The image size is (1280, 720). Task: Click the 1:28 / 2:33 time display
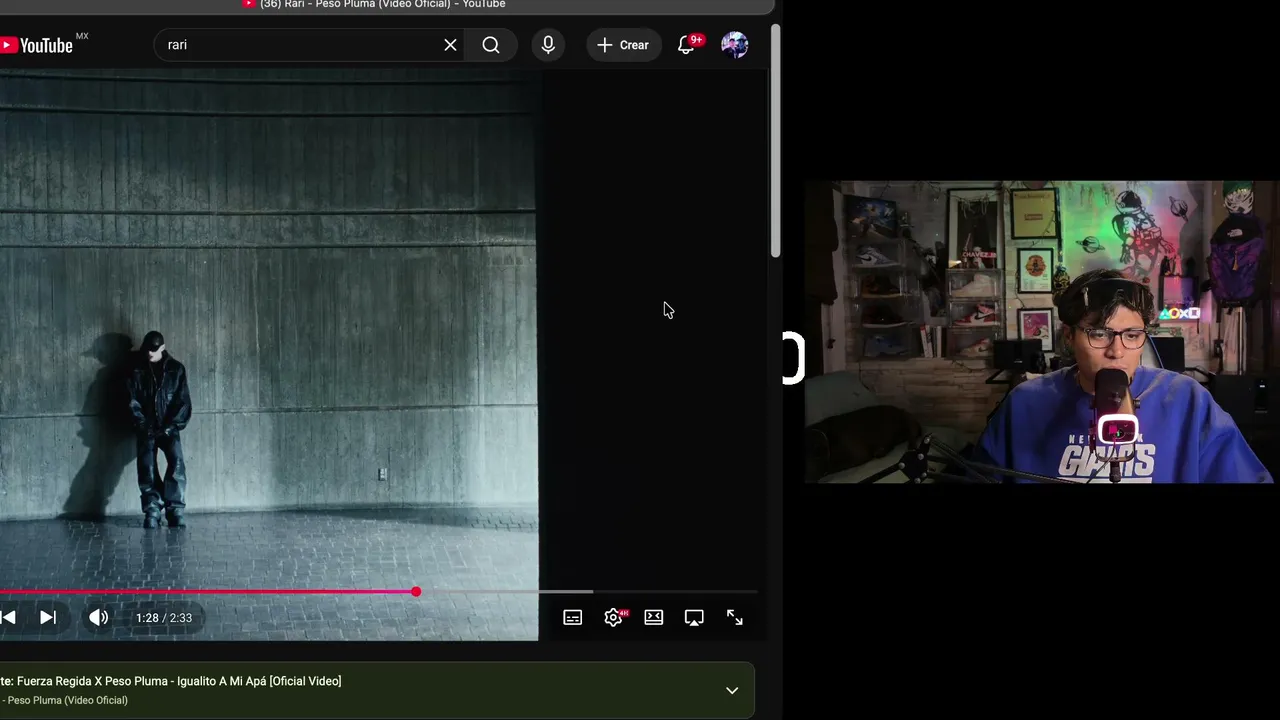pos(164,618)
